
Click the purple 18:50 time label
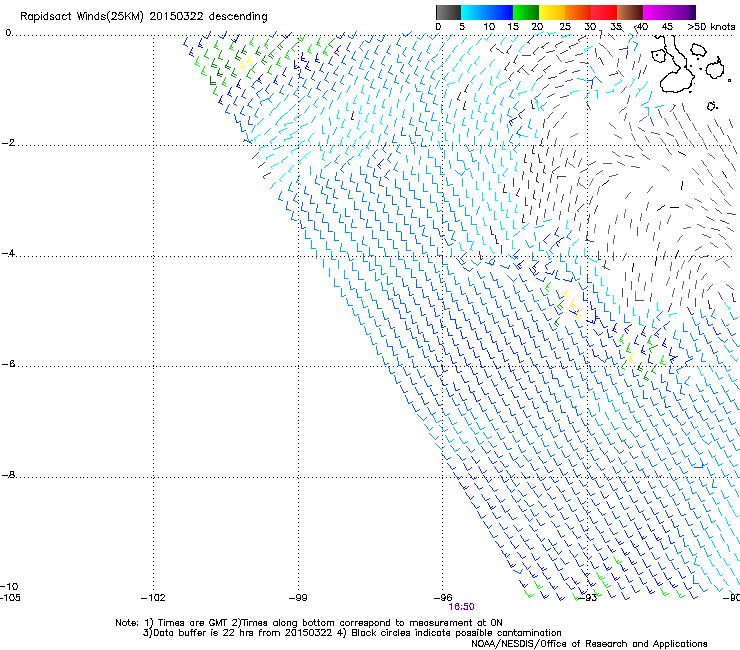[461, 607]
